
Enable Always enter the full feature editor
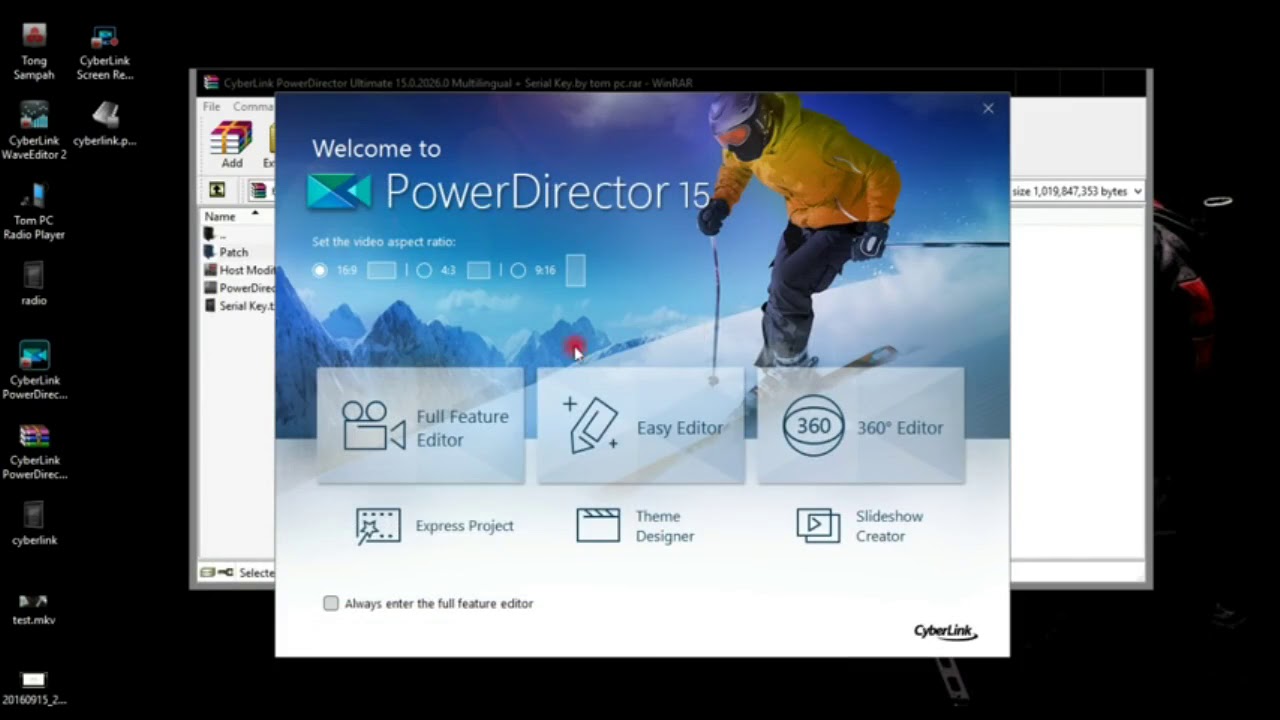[x=331, y=603]
